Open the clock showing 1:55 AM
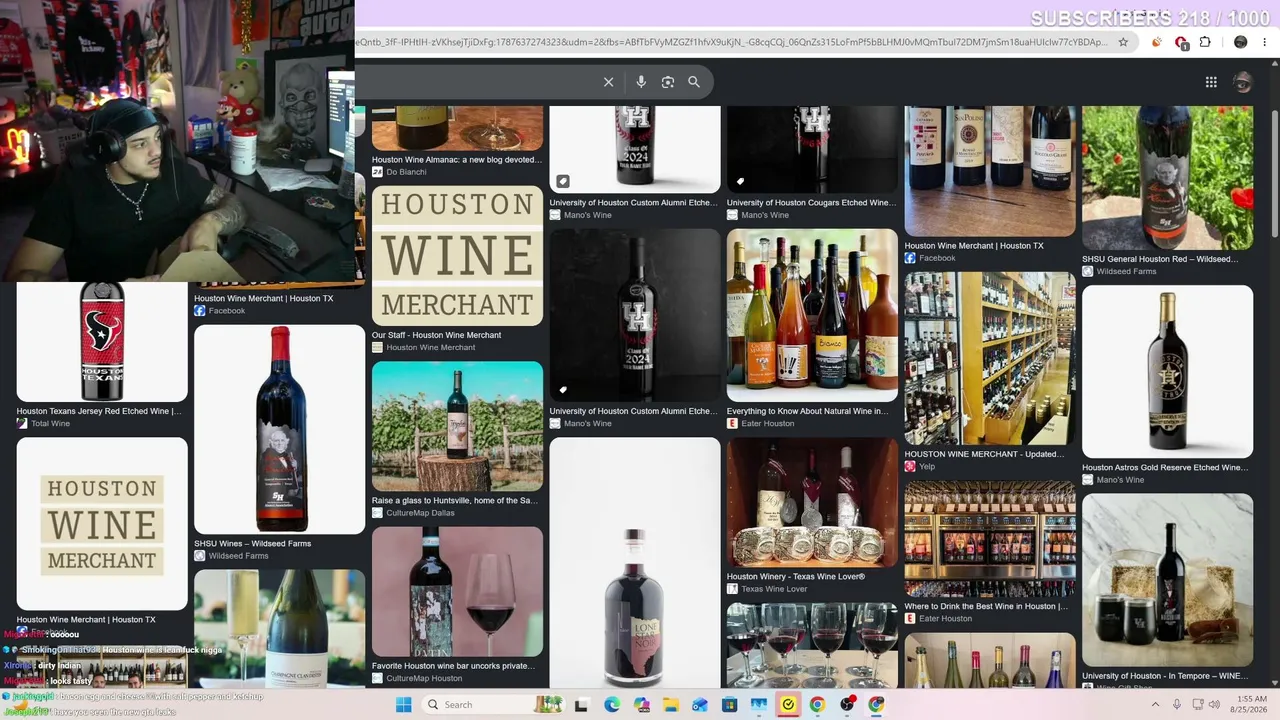Screen dimensions: 1280x720 (1249, 705)
